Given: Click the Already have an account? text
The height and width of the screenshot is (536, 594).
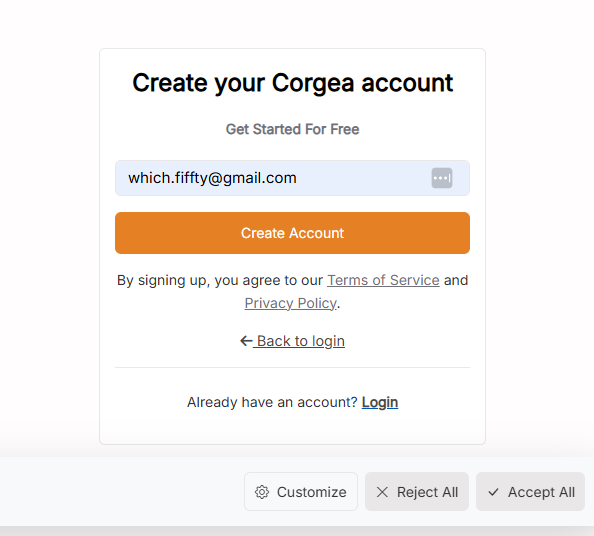Looking at the screenshot, I should pyautogui.click(x=272, y=402).
